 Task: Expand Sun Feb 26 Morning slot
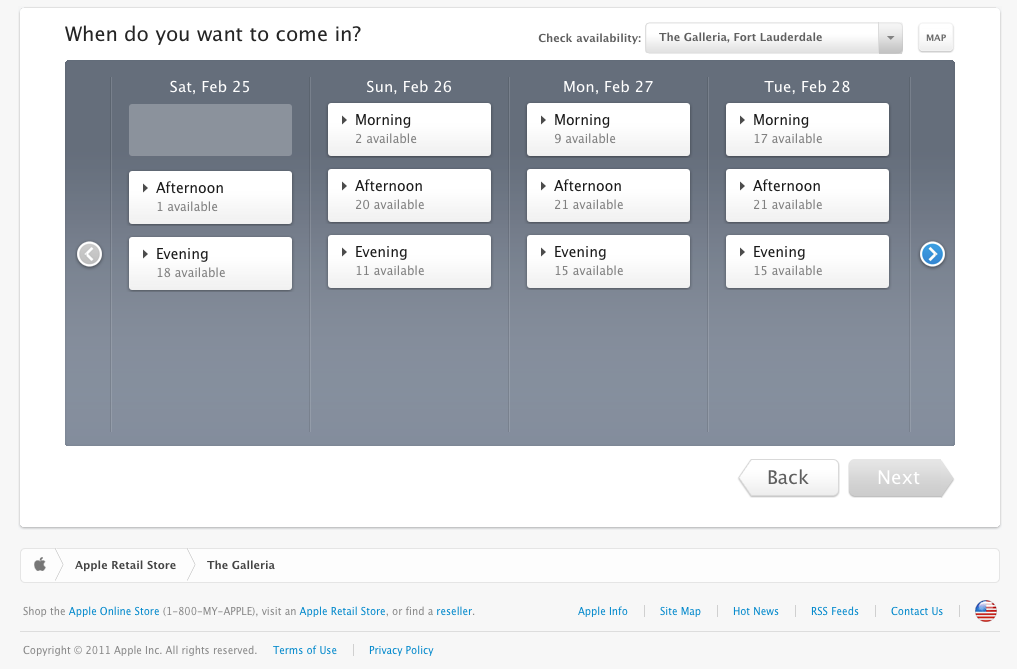(x=409, y=129)
